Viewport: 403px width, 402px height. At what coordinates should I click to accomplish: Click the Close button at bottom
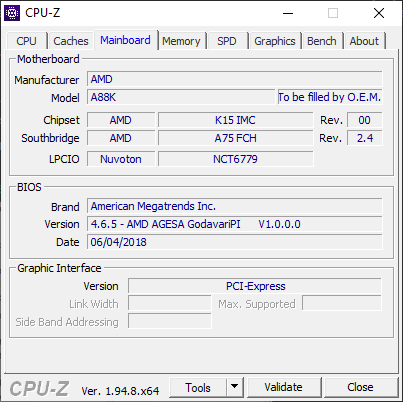click(x=360, y=387)
